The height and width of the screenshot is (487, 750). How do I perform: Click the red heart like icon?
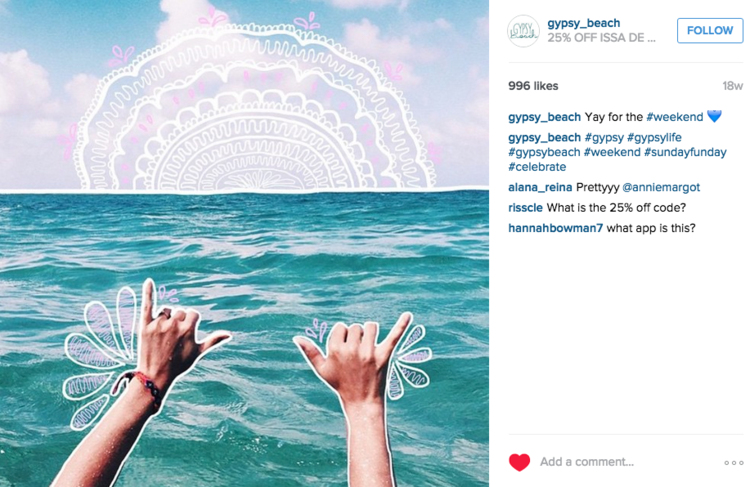pyautogui.click(x=519, y=462)
